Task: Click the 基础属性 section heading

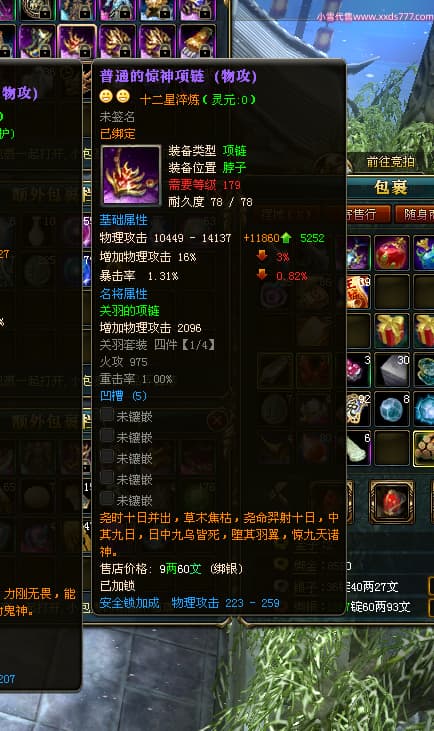Action: click(x=124, y=220)
